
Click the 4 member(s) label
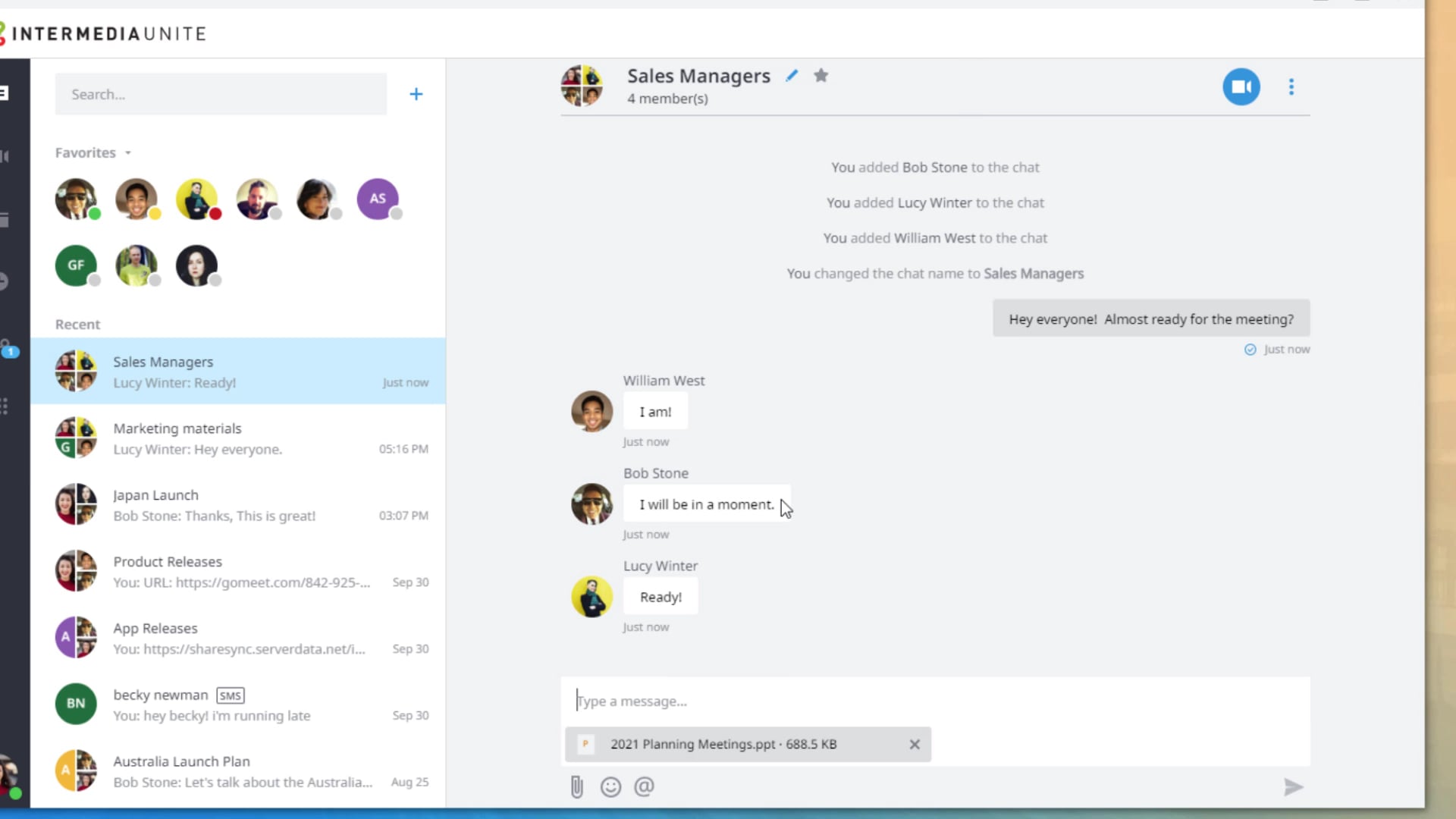click(x=667, y=99)
